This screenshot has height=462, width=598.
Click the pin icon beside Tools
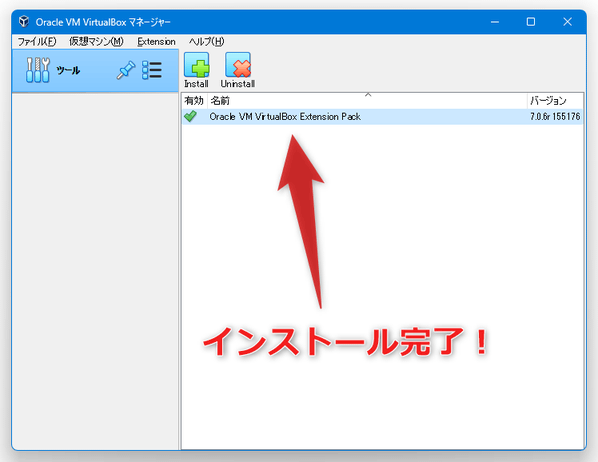point(125,70)
